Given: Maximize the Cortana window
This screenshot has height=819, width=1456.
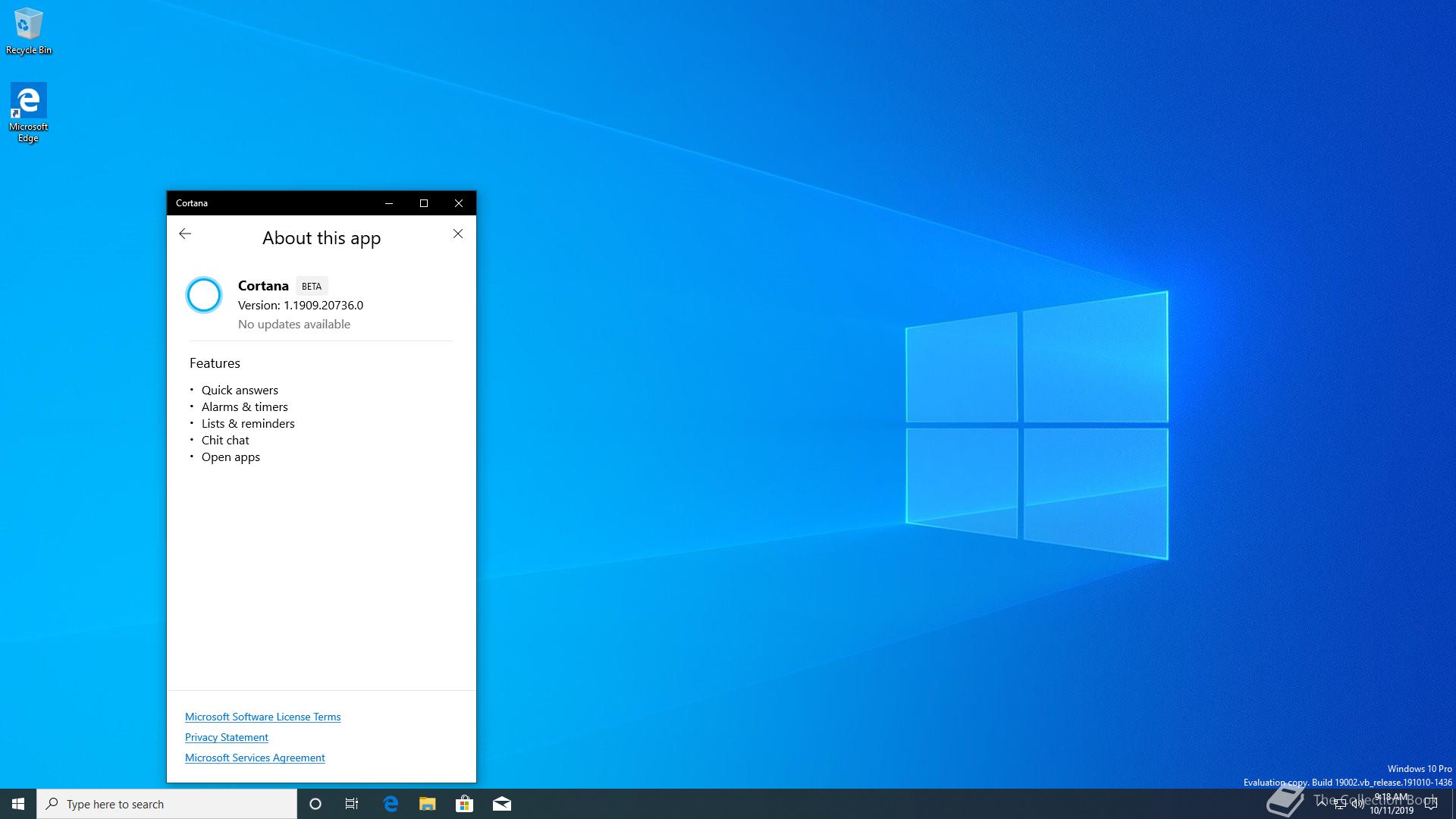Looking at the screenshot, I should pyautogui.click(x=424, y=203).
